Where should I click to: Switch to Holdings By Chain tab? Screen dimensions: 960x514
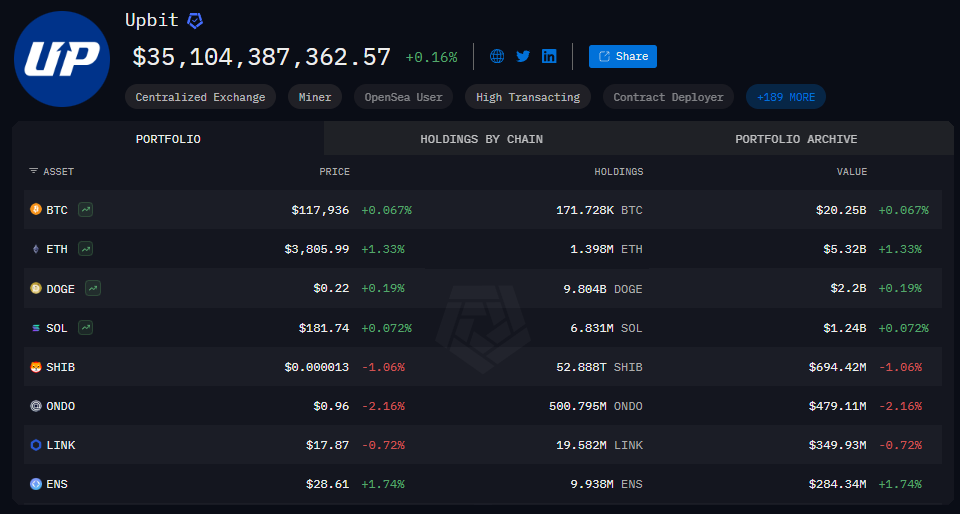pos(481,139)
